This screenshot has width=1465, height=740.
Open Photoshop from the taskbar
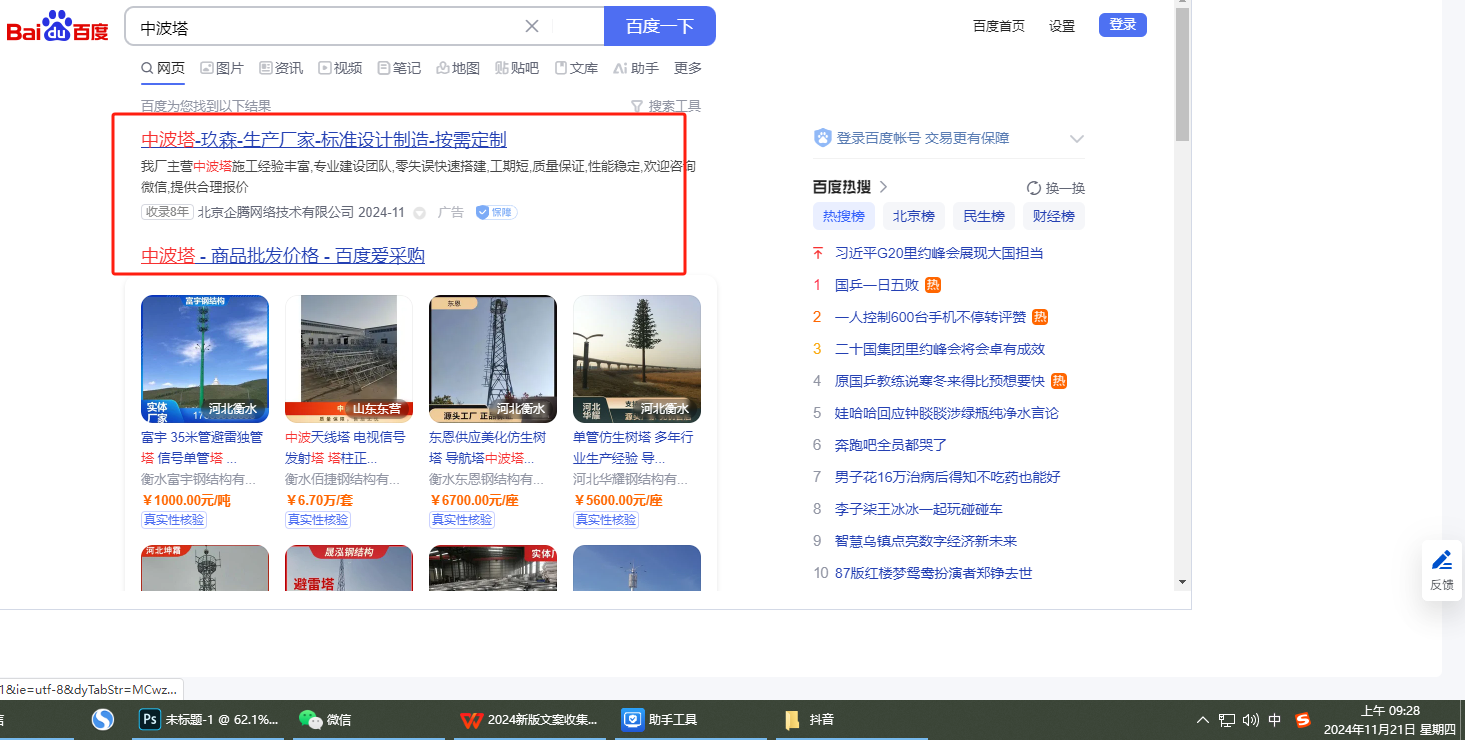point(152,719)
